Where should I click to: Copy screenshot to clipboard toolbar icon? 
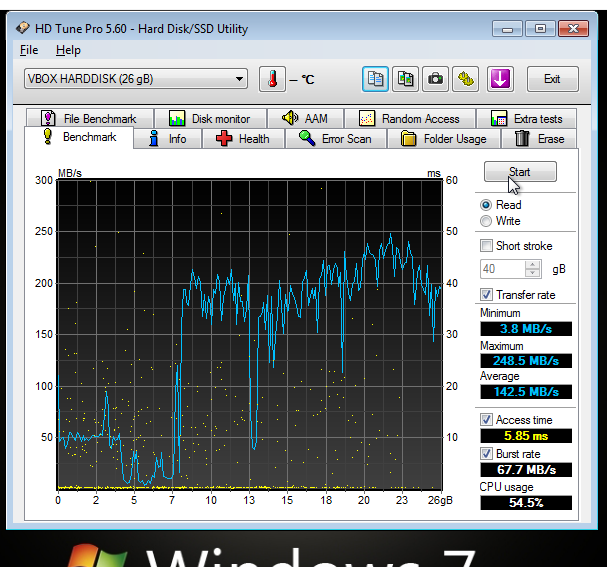(405, 79)
